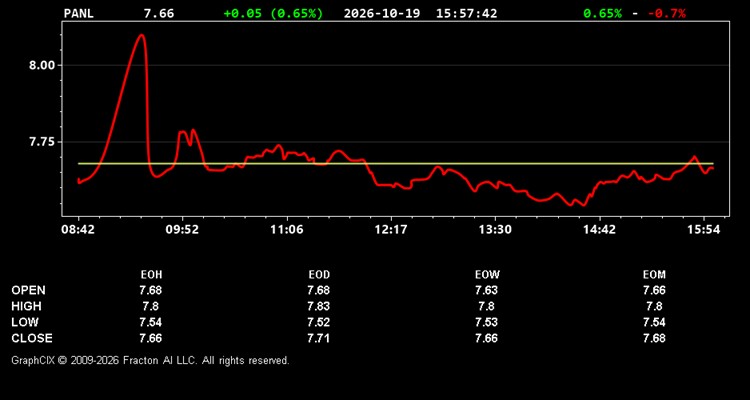Select EOH LOW value 7.54
Image resolution: width=750 pixels, height=400 pixels.
pos(151,322)
